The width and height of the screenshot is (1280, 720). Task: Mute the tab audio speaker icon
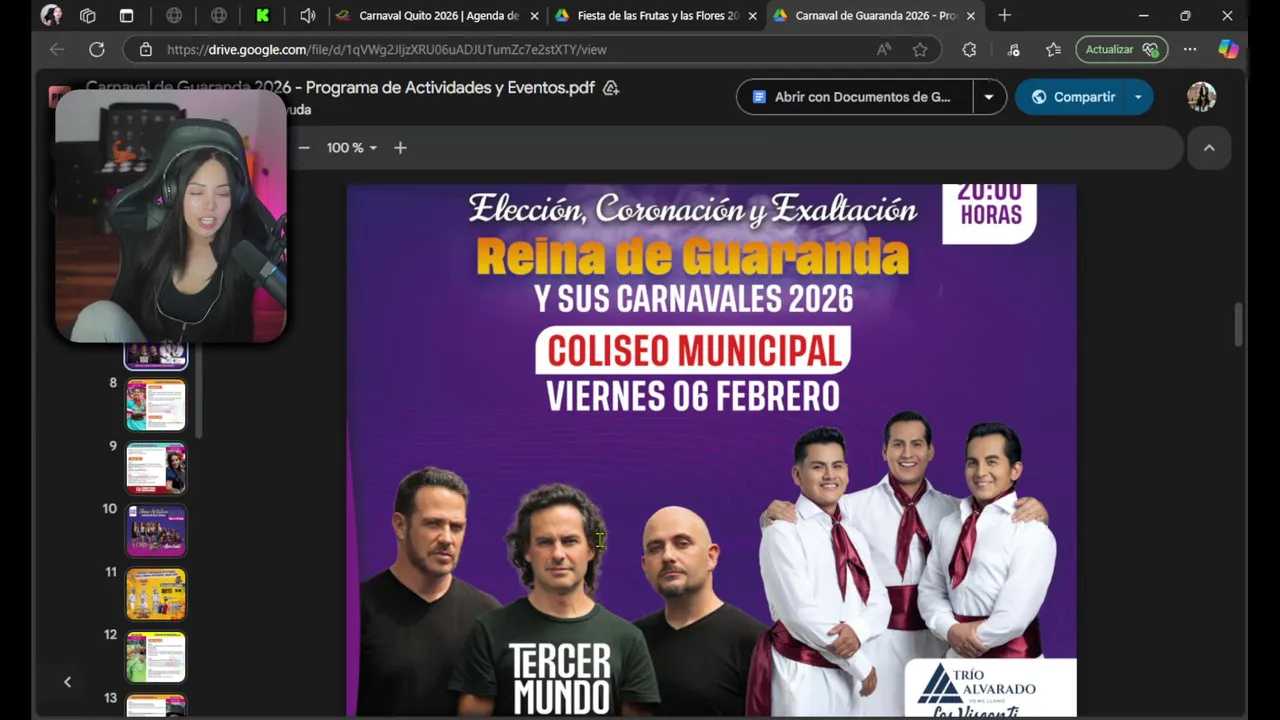(x=308, y=16)
